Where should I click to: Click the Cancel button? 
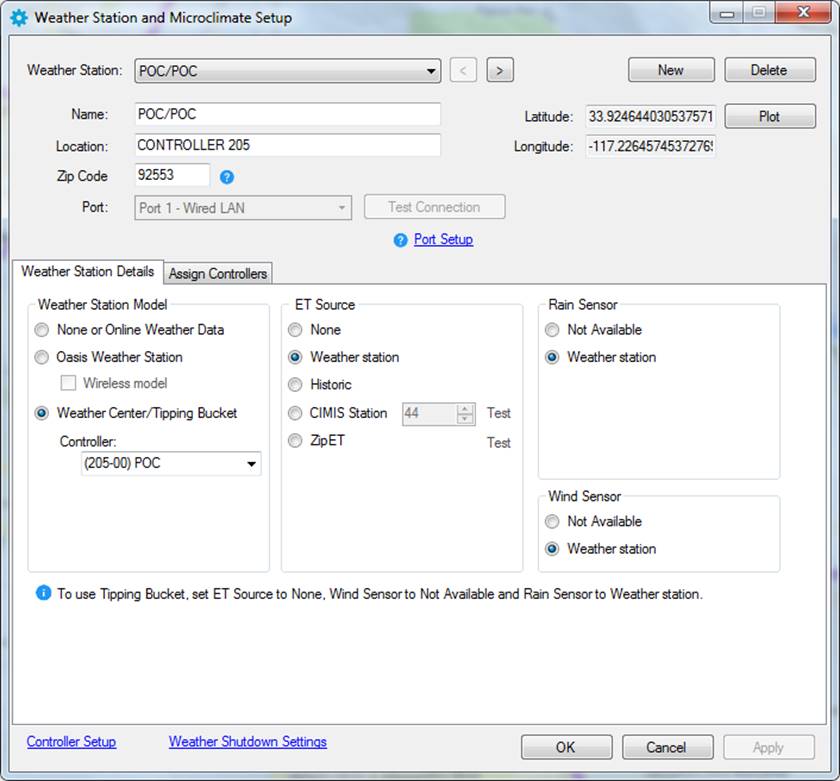[x=668, y=747]
